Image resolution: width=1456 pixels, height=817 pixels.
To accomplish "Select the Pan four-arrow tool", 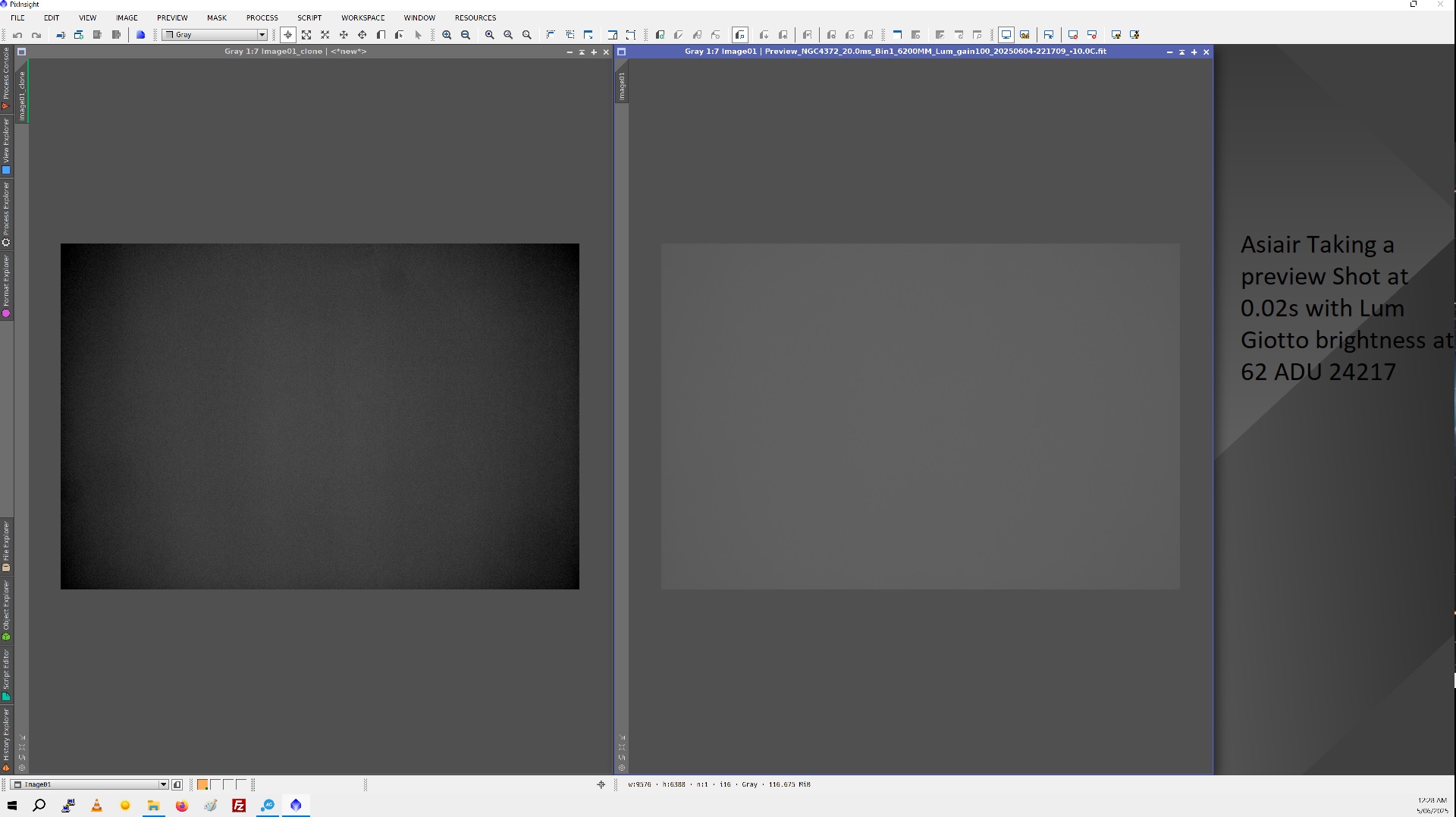I will 344,35.
